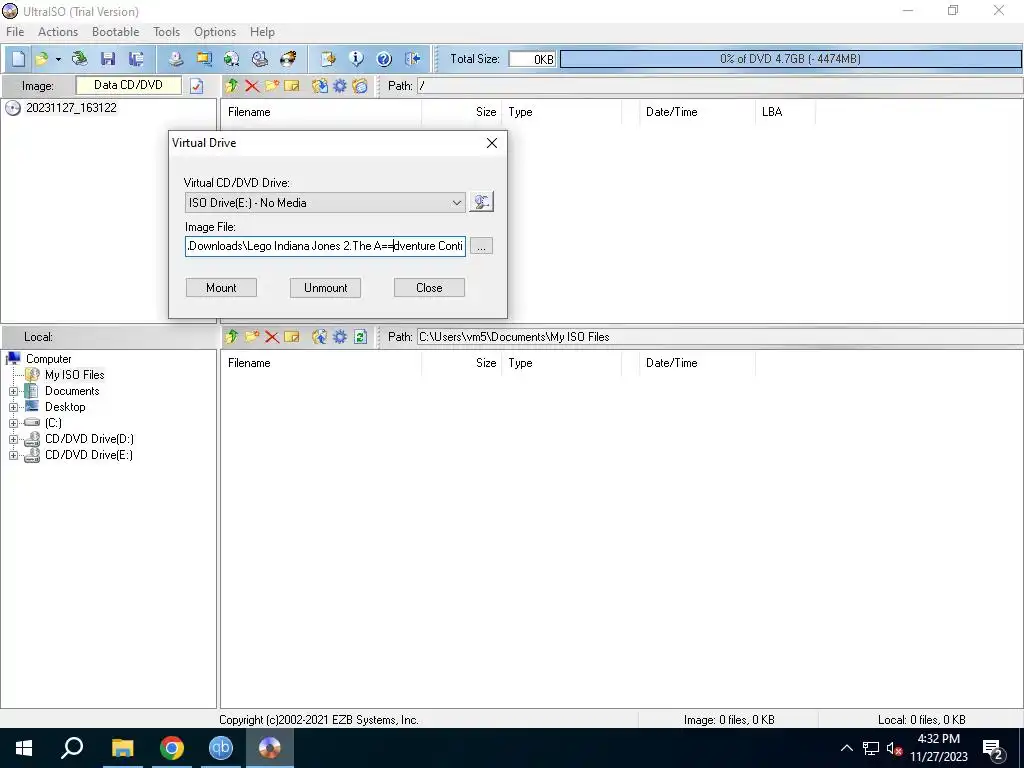Viewport: 1024px width, 768px height.
Task: Open the Actions menu
Action: [x=57, y=31]
